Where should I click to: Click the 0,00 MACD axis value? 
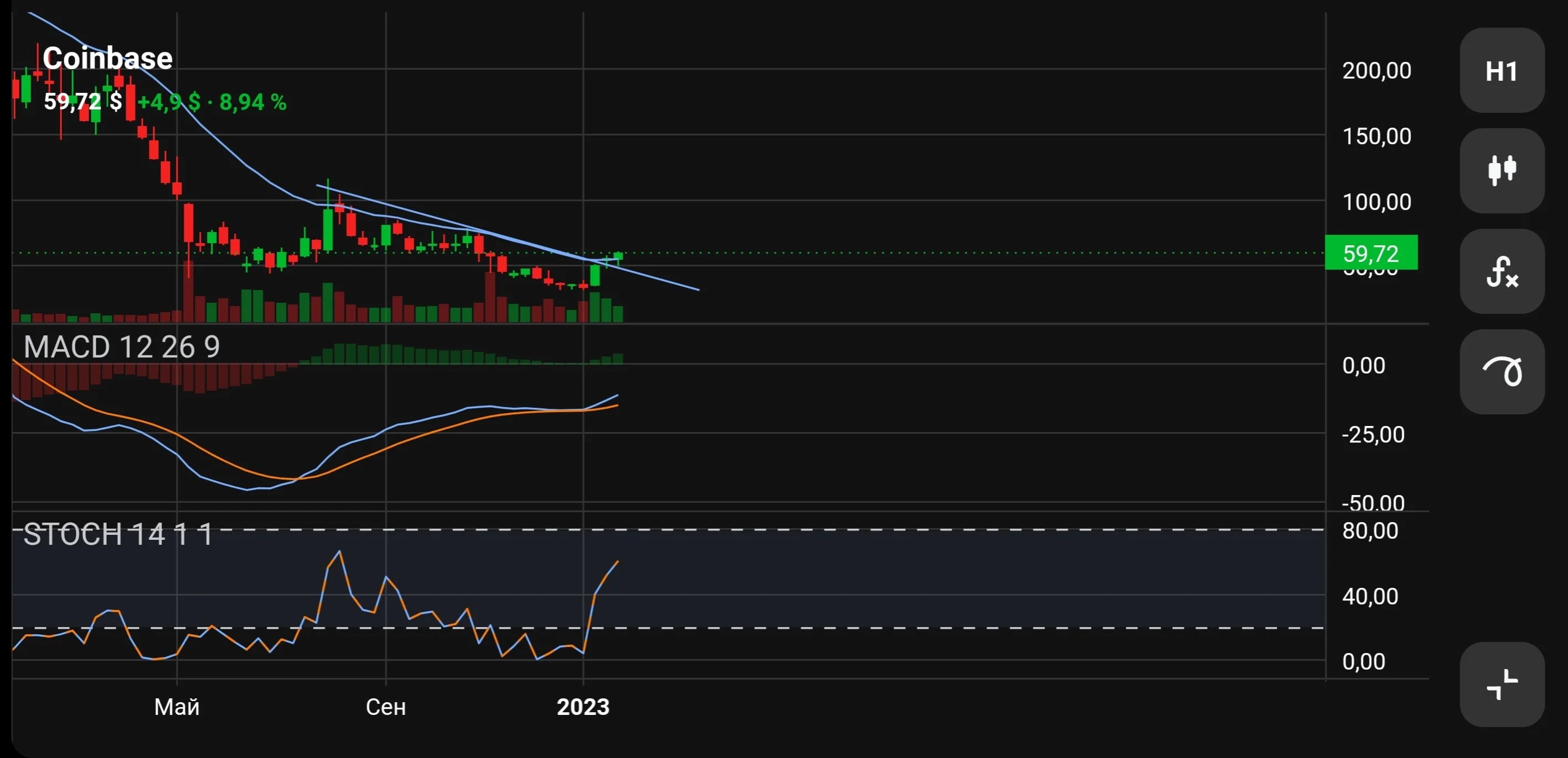(1364, 366)
